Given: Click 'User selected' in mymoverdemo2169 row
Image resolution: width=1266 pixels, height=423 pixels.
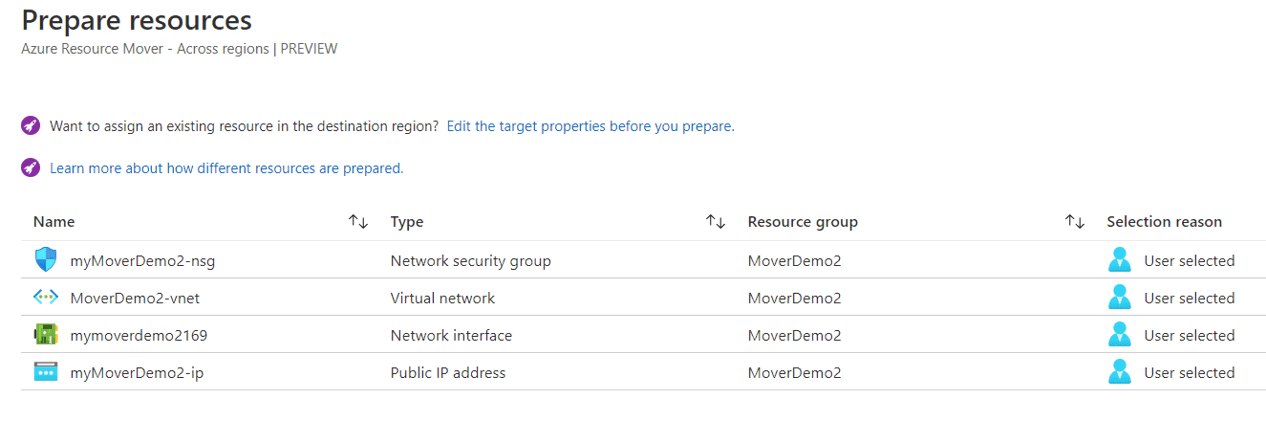Looking at the screenshot, I should 1189,335.
